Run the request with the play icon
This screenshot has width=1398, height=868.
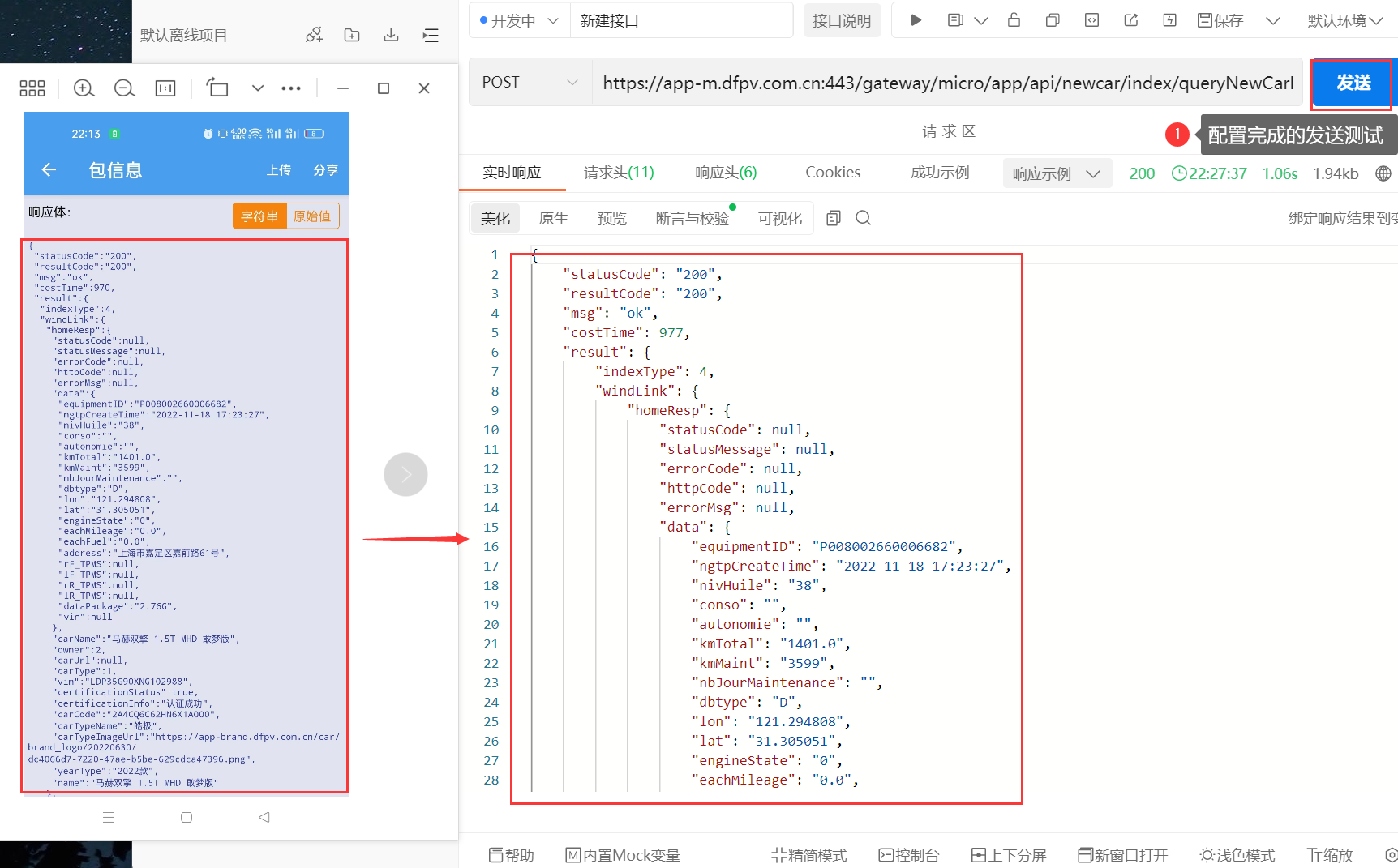tap(916, 20)
